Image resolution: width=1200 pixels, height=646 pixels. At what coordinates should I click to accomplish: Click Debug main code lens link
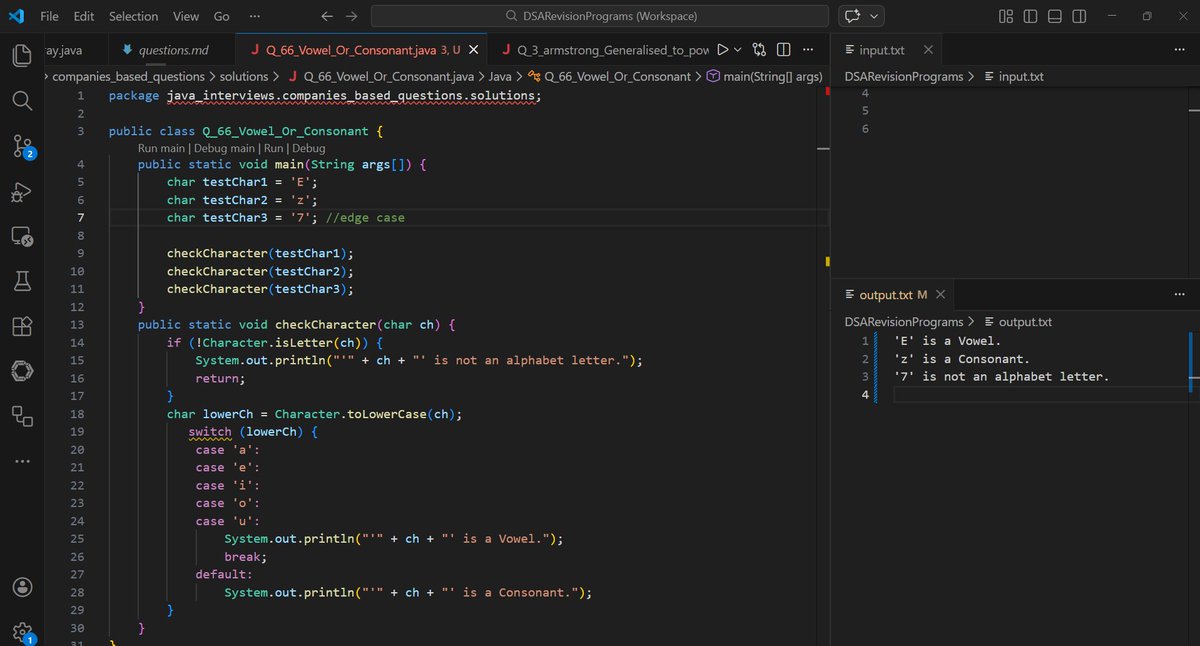[225, 148]
